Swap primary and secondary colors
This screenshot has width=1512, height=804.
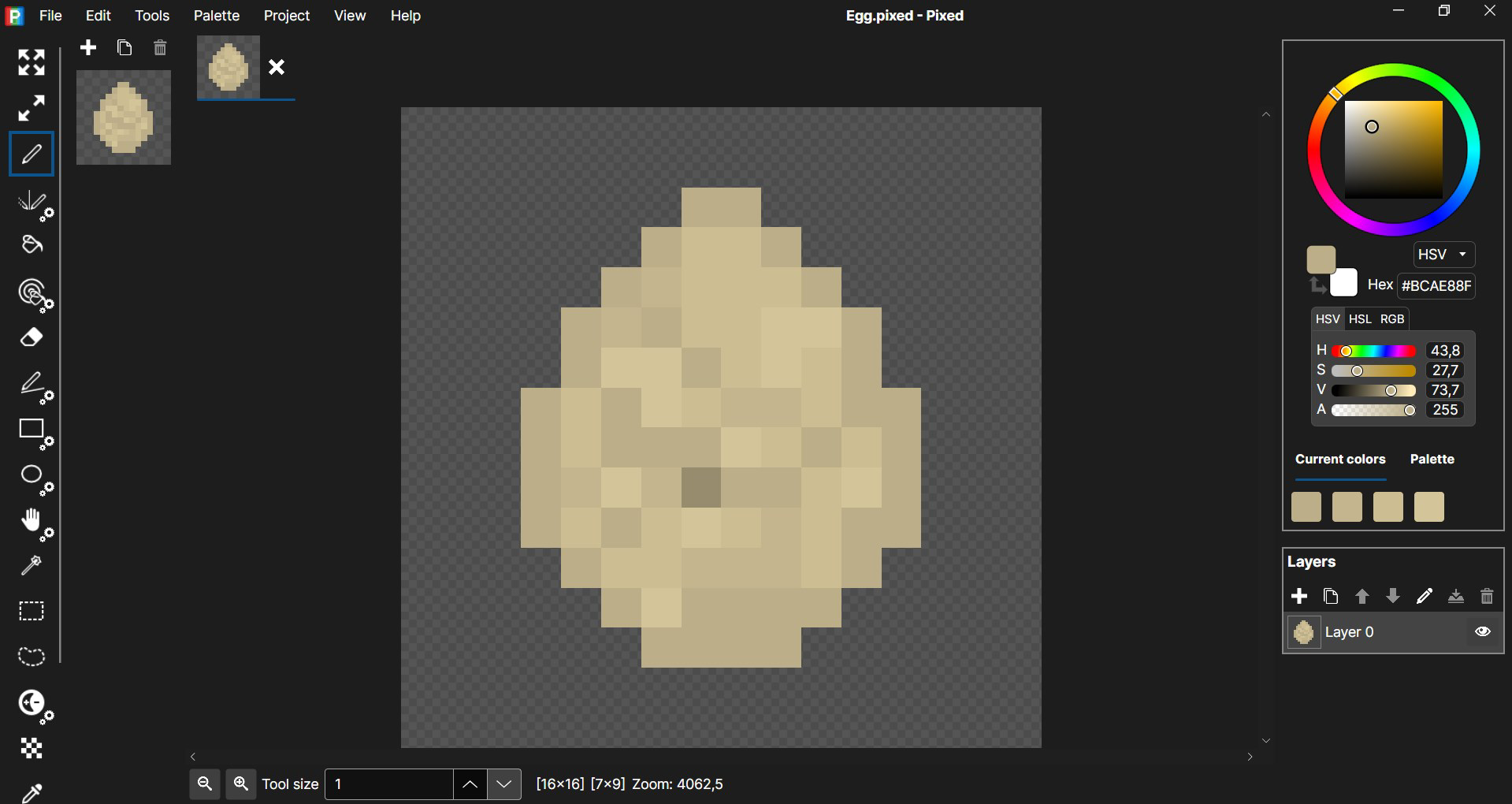1317,286
